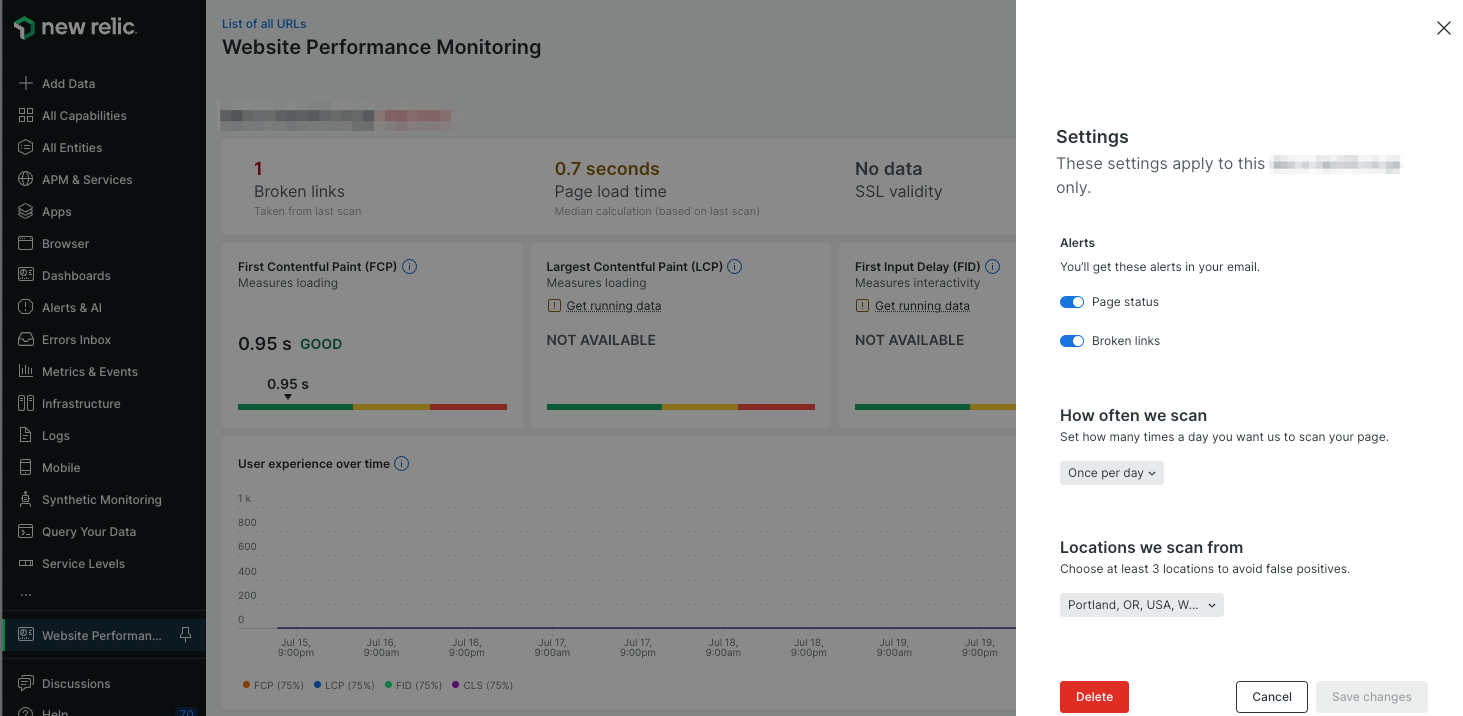Open the scan frequency dropdown
Image resolution: width=1463 pixels, height=716 pixels.
tap(1111, 472)
